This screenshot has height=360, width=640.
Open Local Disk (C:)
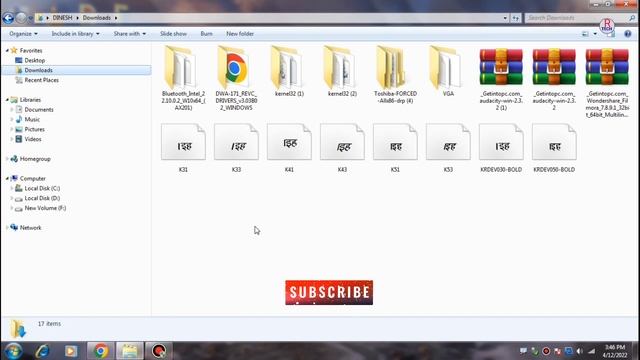(42, 189)
